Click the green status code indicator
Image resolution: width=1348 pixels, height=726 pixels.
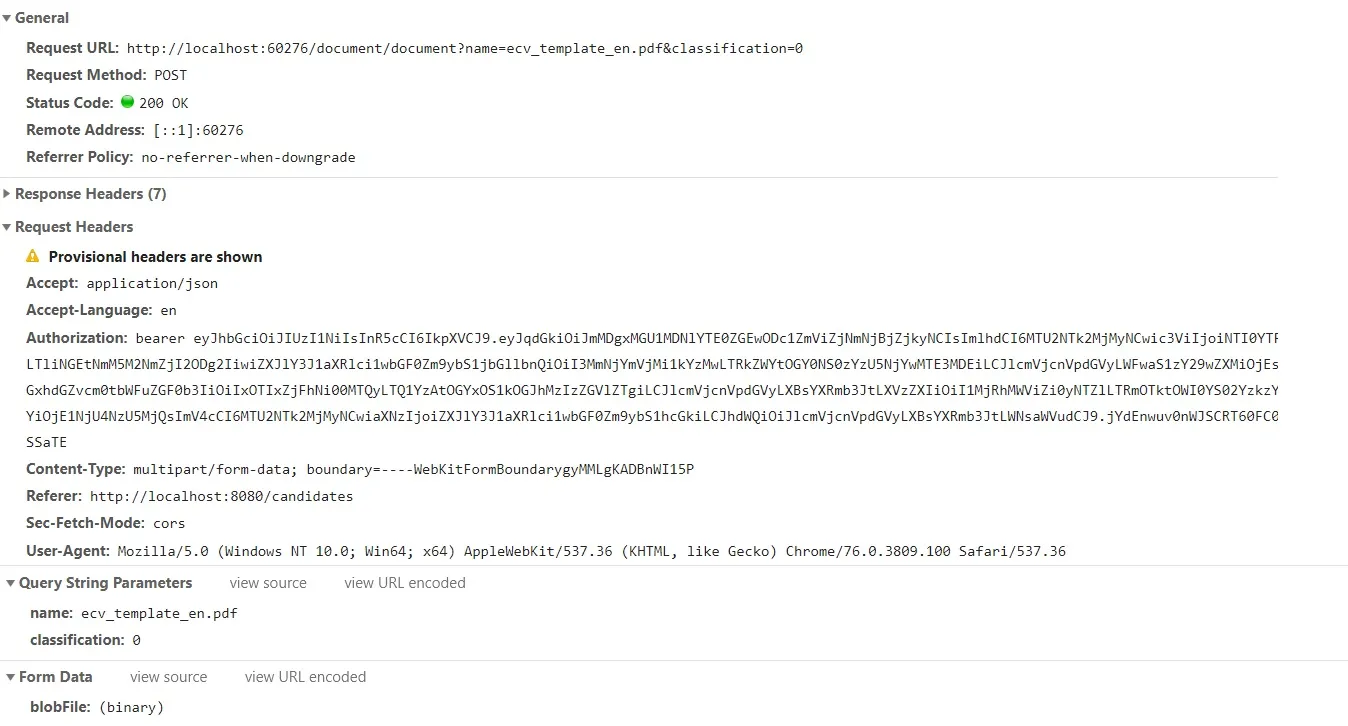(127, 102)
